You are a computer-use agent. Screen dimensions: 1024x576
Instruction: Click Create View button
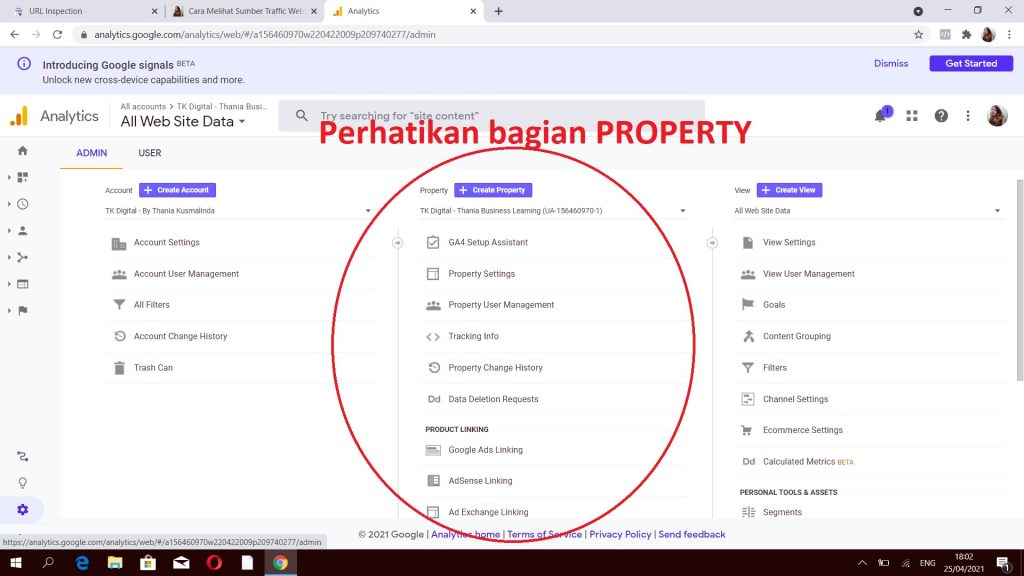coord(789,190)
